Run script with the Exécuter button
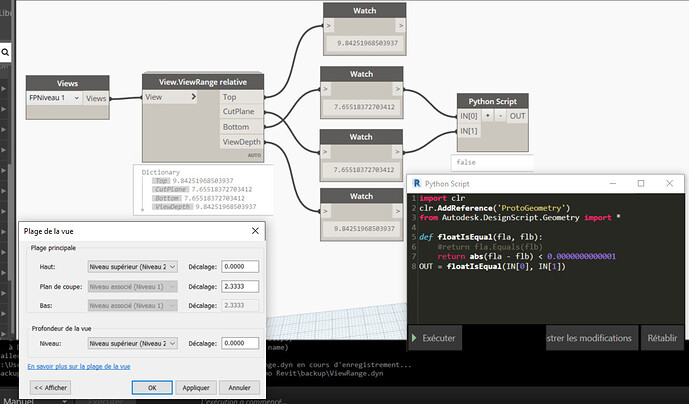The image size is (689, 404). click(x=435, y=338)
